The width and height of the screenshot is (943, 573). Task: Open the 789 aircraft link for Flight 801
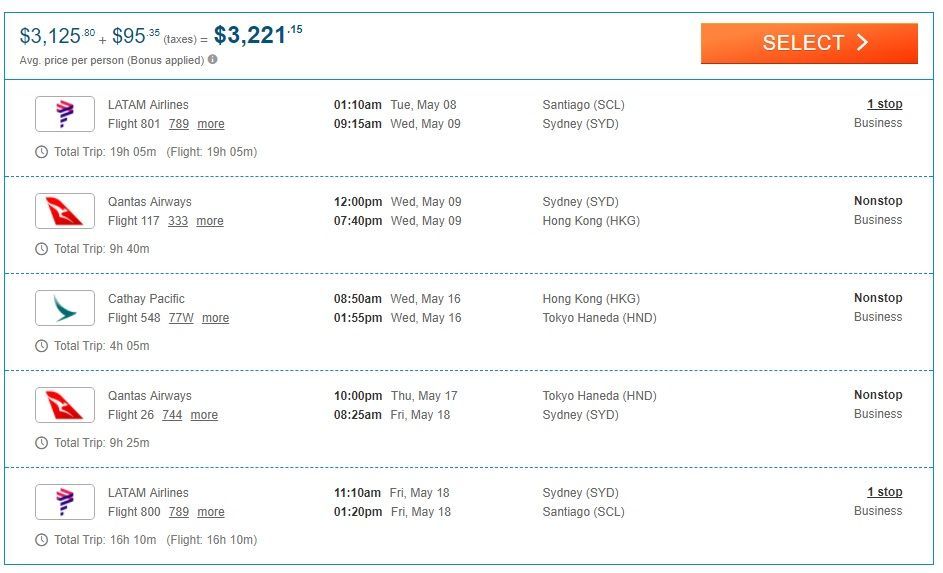click(x=179, y=124)
